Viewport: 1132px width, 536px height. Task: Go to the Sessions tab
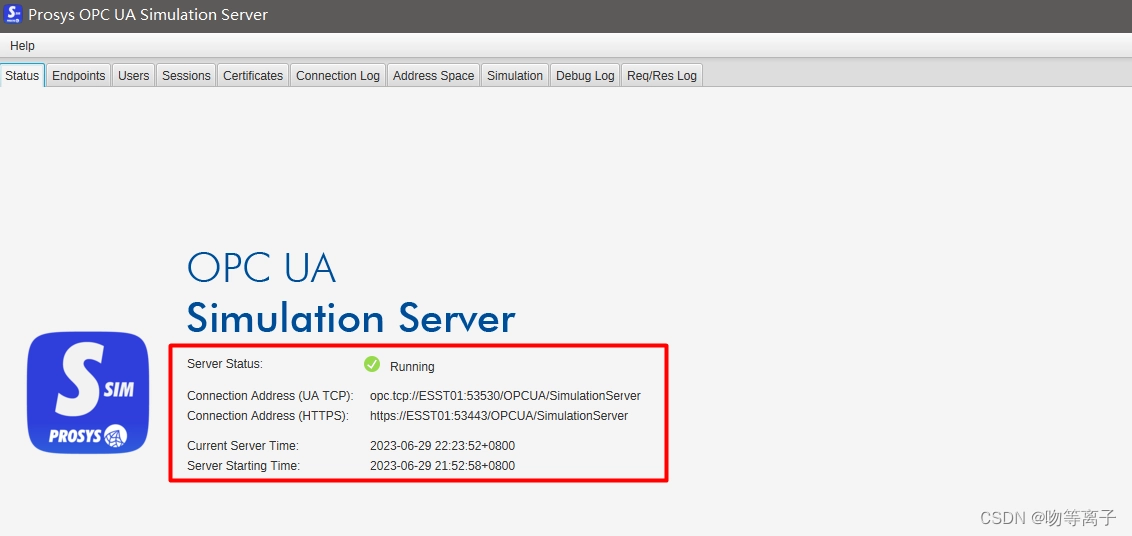click(x=186, y=76)
